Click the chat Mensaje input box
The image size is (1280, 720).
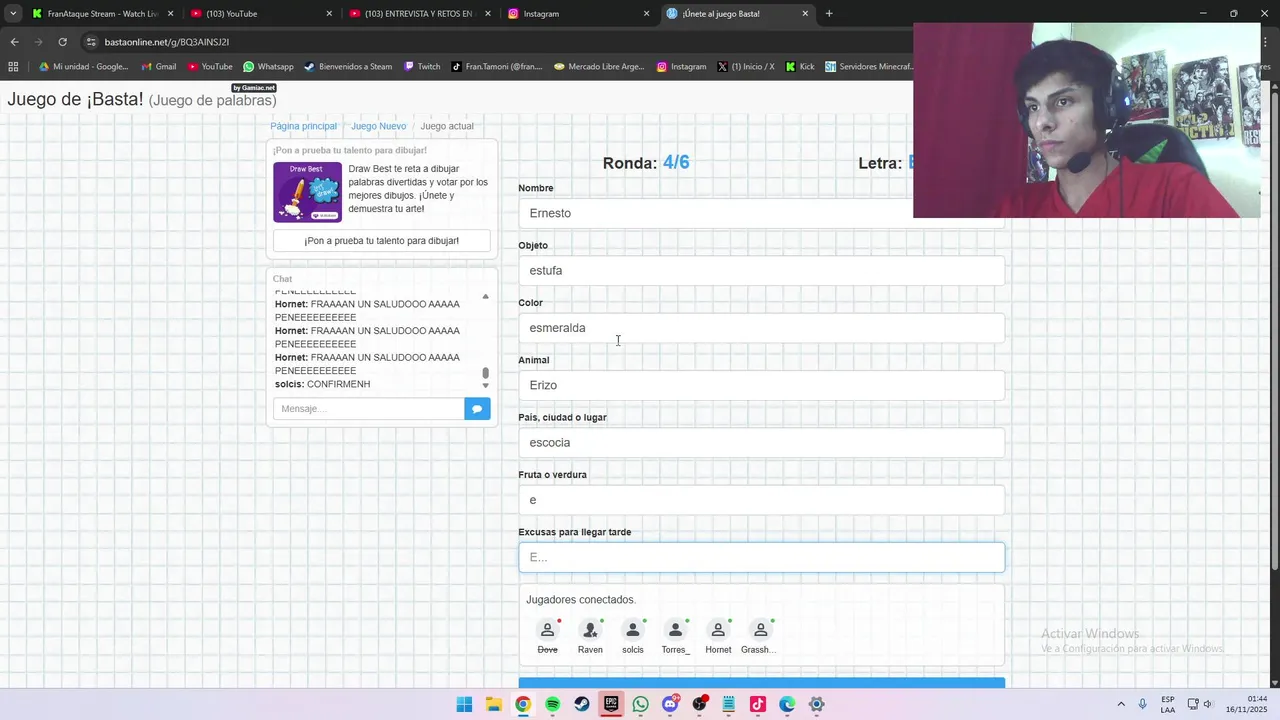tap(368, 408)
